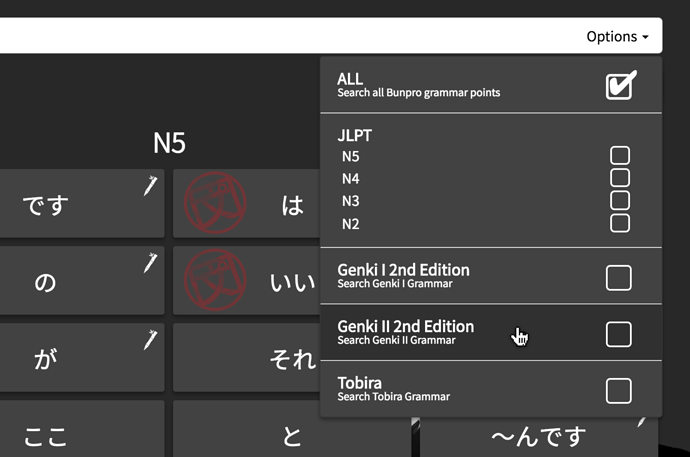Click the pencil icon on が card
The width and height of the screenshot is (690, 457).
(150, 340)
